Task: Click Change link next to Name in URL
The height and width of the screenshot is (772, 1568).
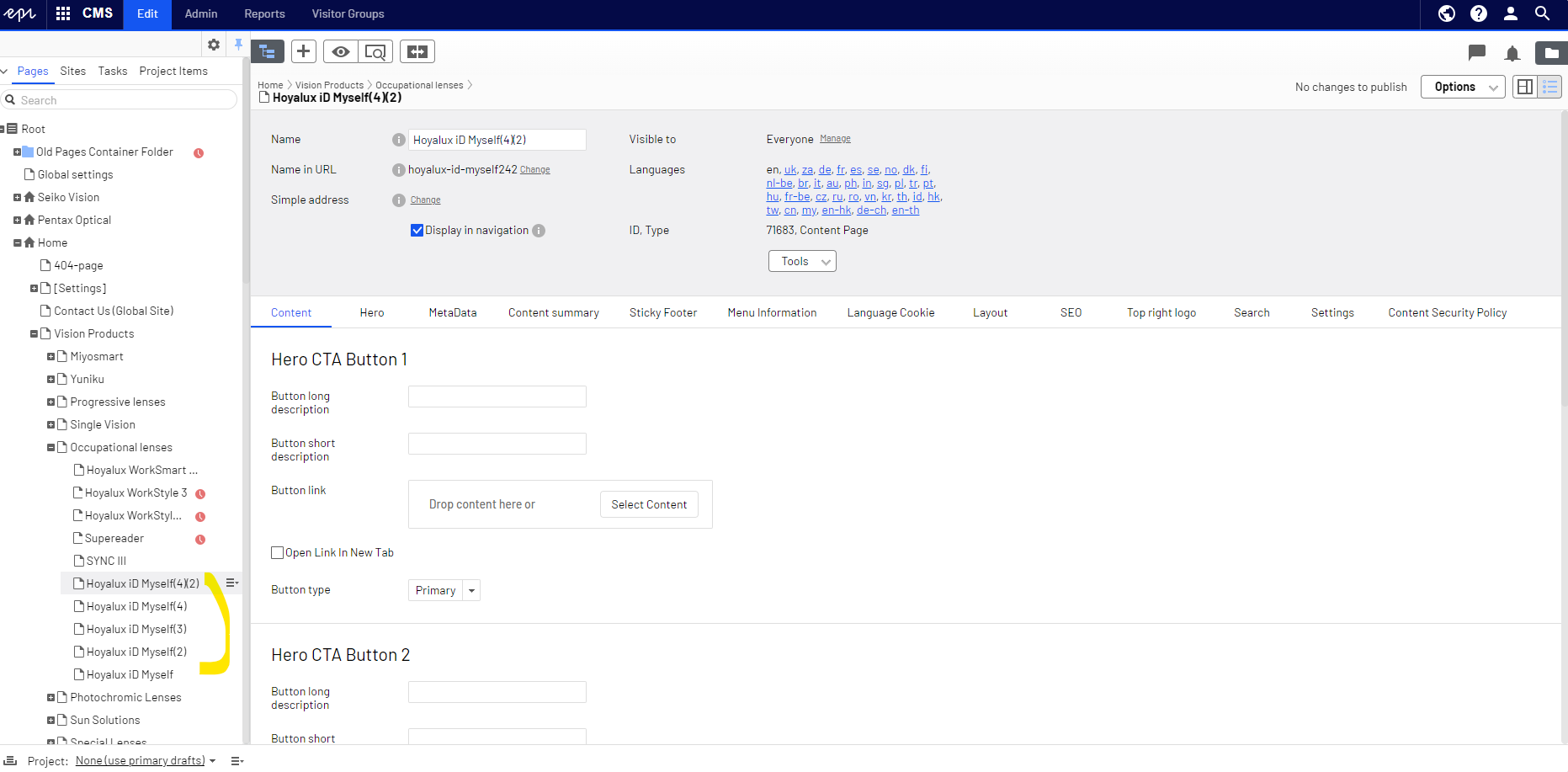Action: 534,170
